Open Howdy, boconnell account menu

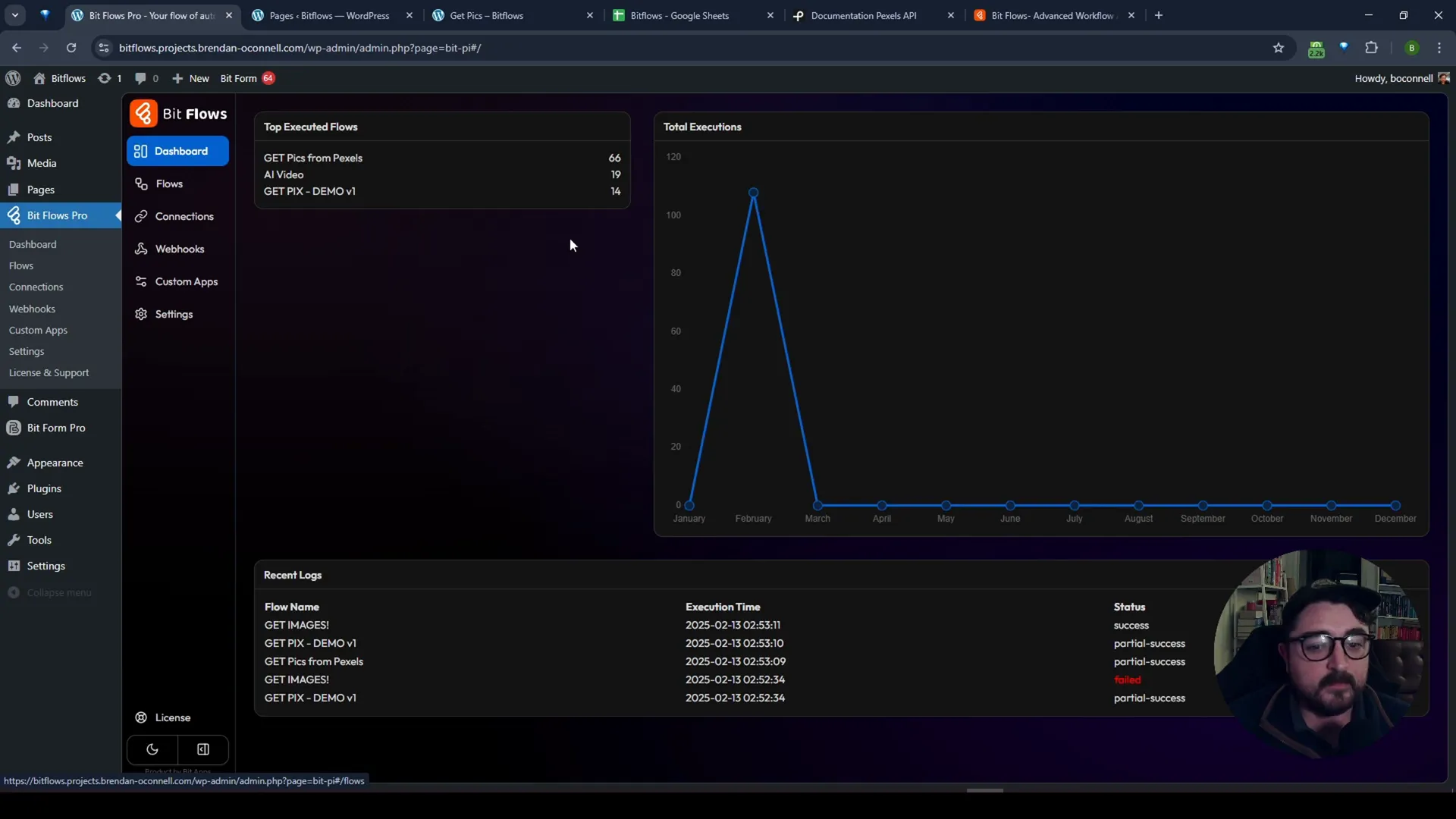coord(1401,78)
